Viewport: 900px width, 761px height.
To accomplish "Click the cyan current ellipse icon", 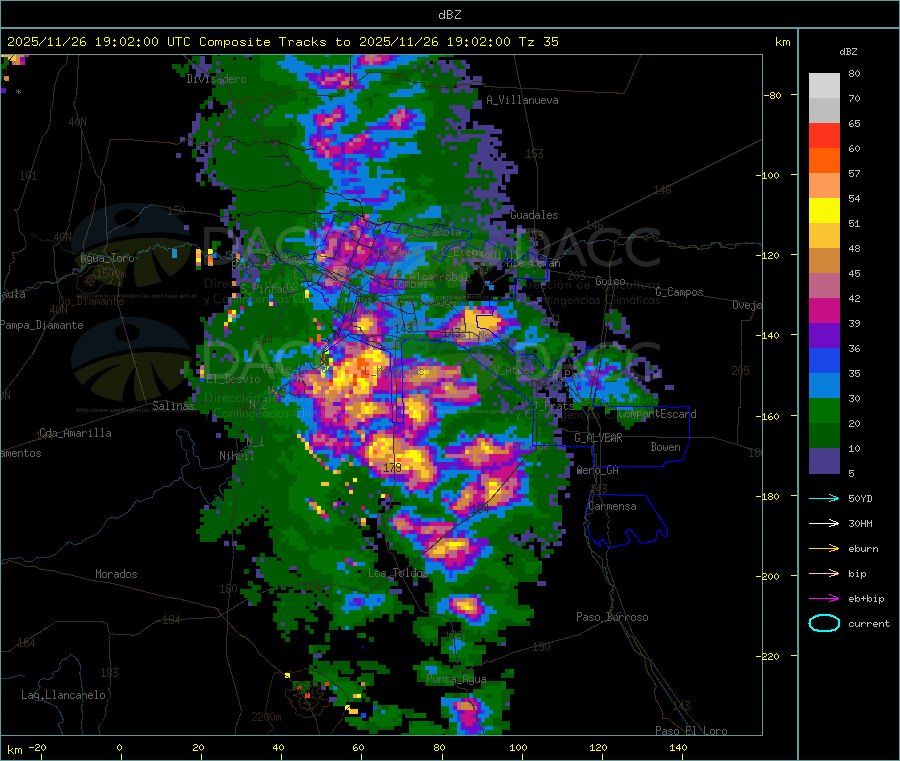I will click(x=824, y=623).
